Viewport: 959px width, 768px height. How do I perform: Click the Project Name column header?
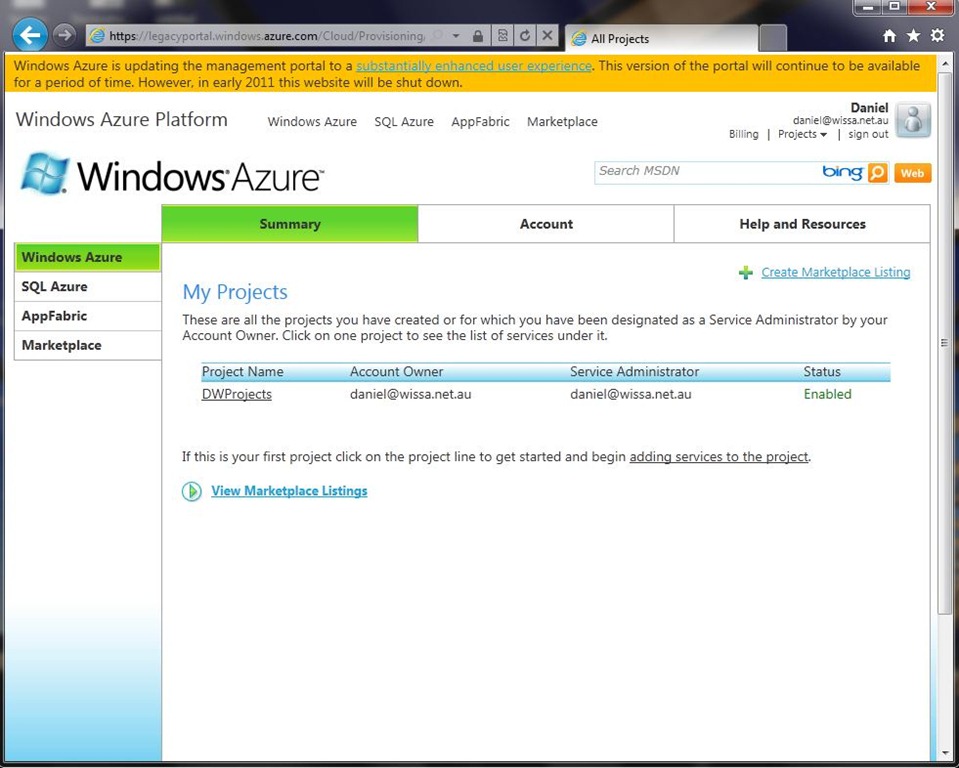pyautogui.click(x=243, y=372)
